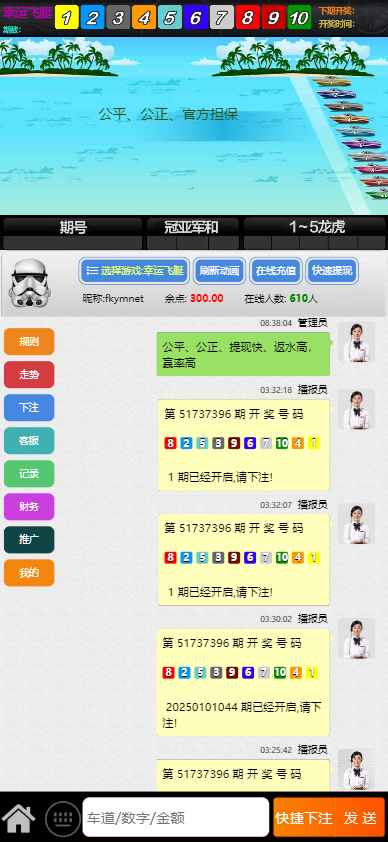The image size is (388, 842).
Task: Click the draw result bubble at 03:32:18
Action: click(244, 445)
